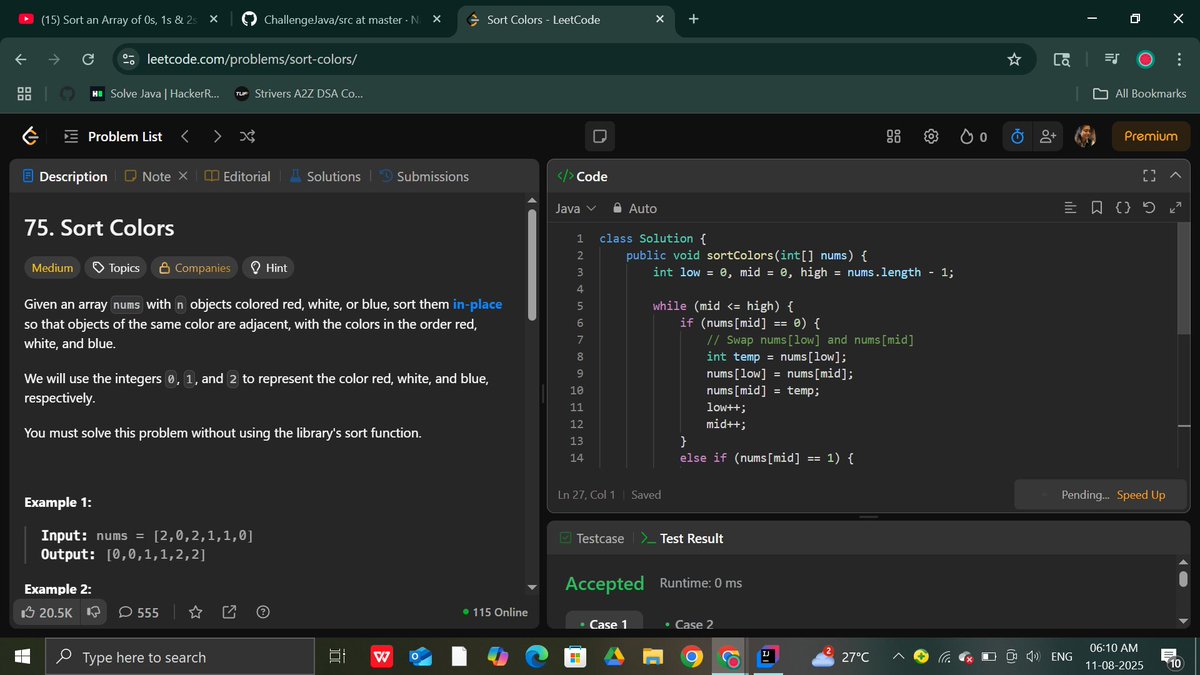Open LeetCode settings gear

(x=931, y=136)
